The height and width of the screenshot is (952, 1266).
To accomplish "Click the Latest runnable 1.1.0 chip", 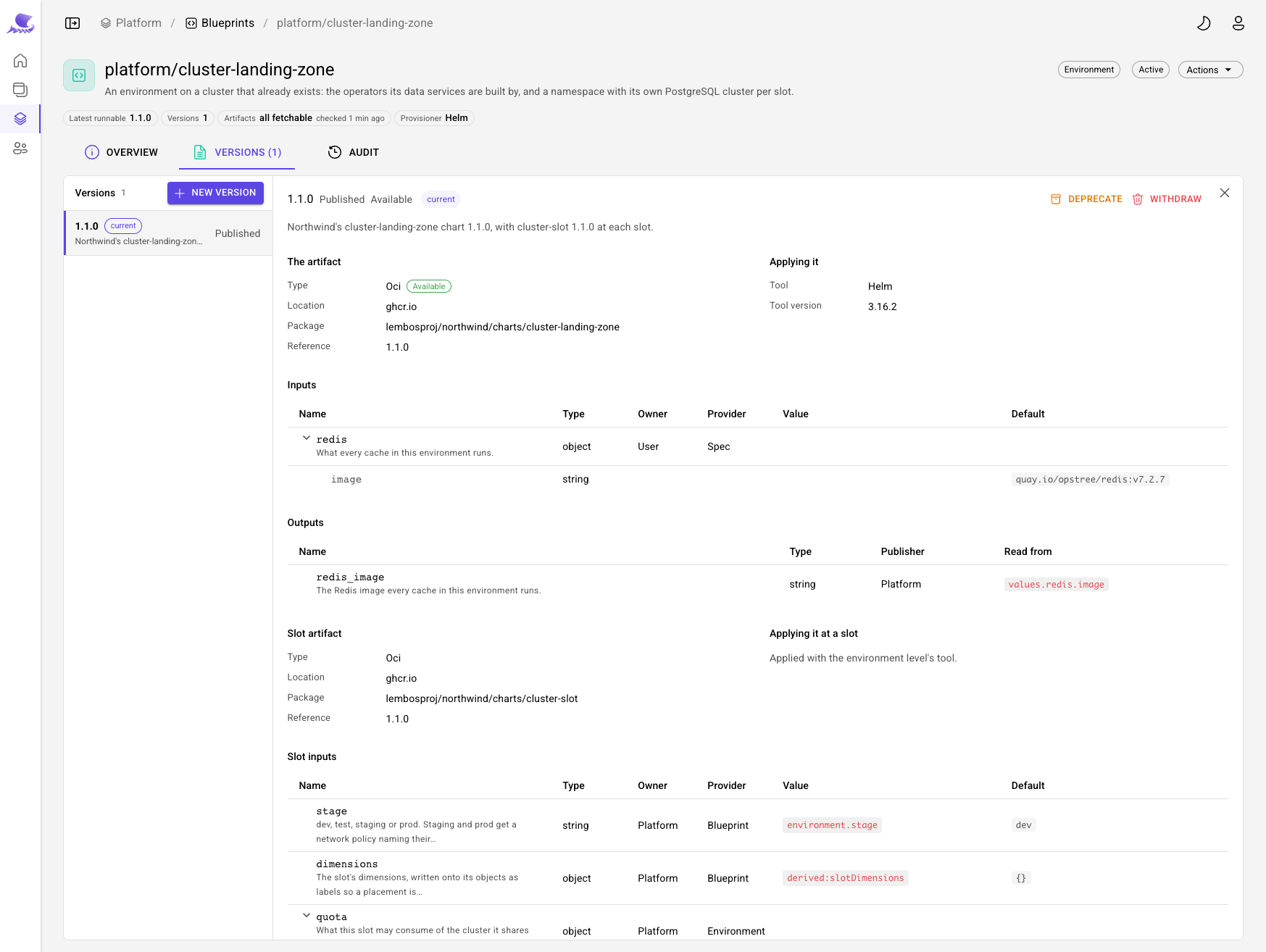I will tap(110, 118).
